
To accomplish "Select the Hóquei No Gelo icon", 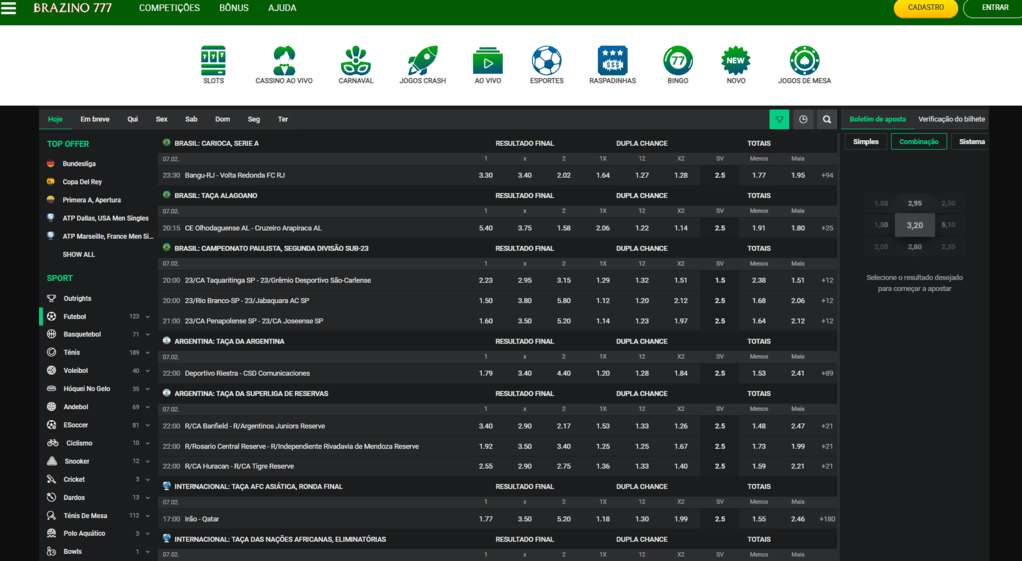I will pyautogui.click(x=51, y=388).
